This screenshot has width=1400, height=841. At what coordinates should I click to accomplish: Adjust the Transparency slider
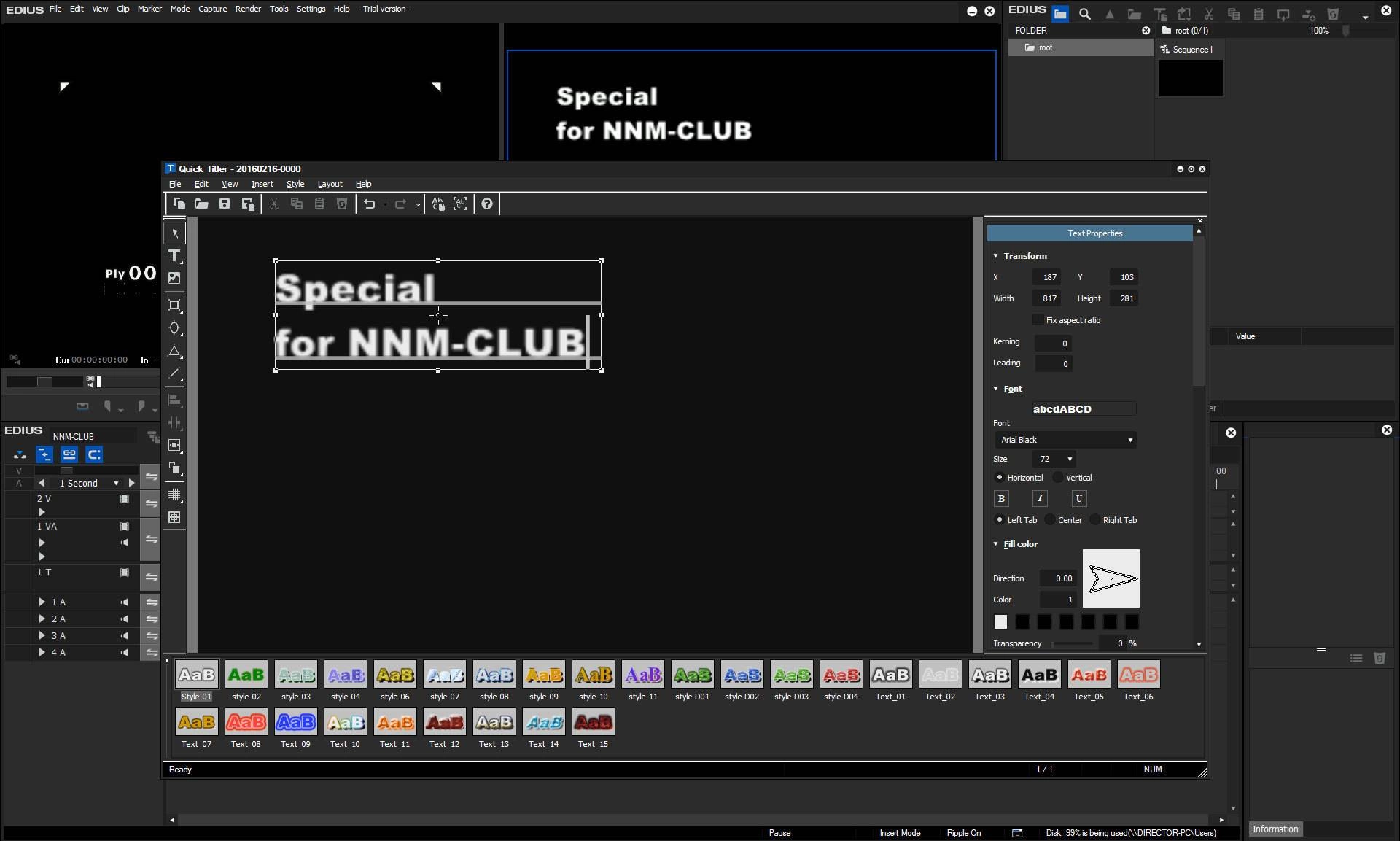coord(1072,643)
